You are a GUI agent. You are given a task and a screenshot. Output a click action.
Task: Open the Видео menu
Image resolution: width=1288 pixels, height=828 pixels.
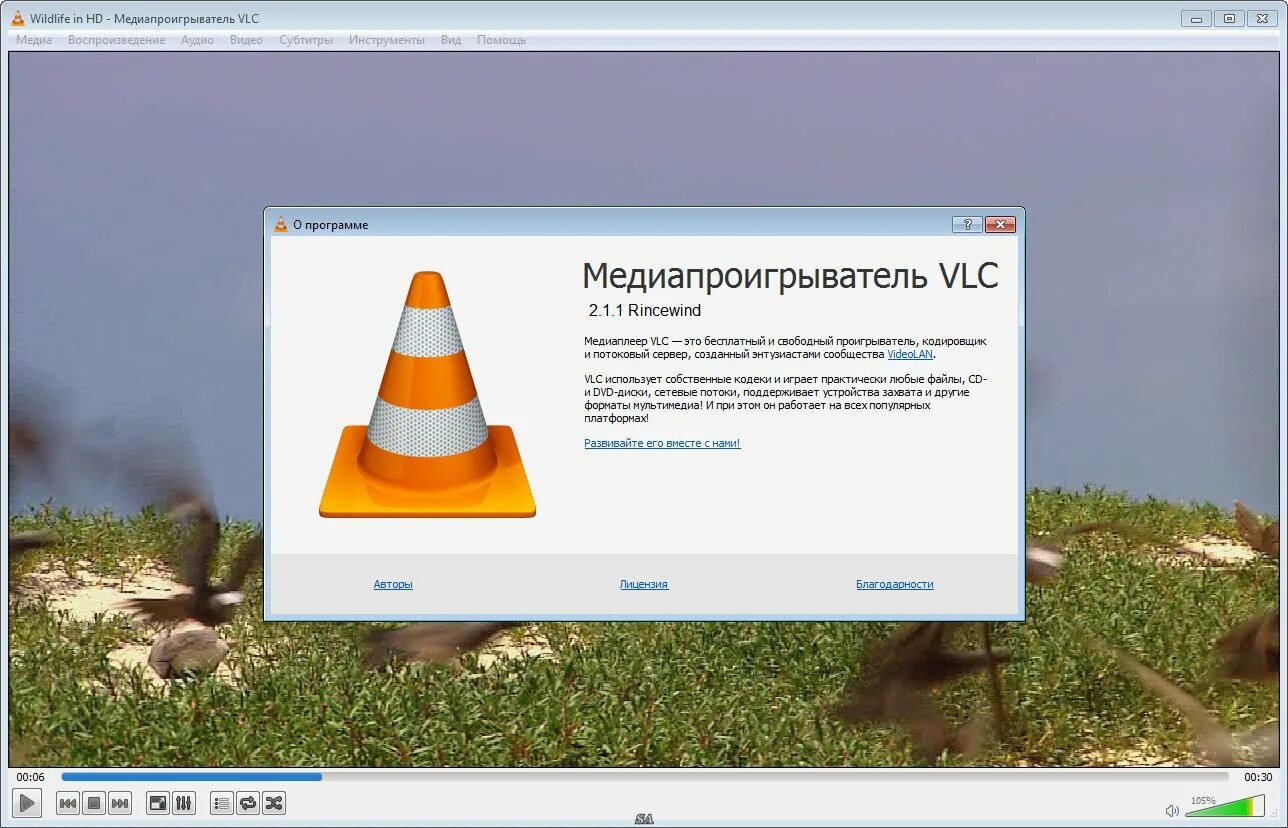point(246,40)
